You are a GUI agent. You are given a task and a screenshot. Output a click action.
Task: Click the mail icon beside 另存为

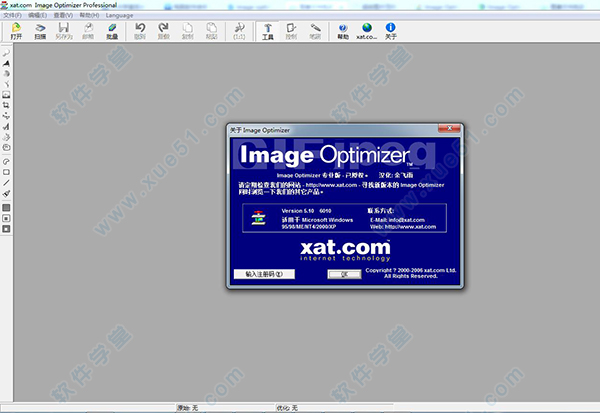click(88, 31)
